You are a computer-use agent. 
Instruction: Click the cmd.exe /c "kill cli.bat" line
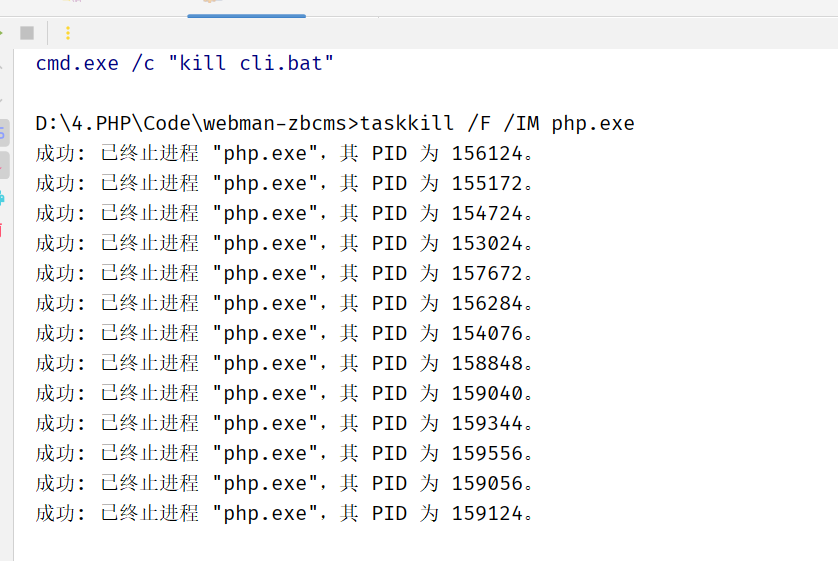[x=185, y=64]
